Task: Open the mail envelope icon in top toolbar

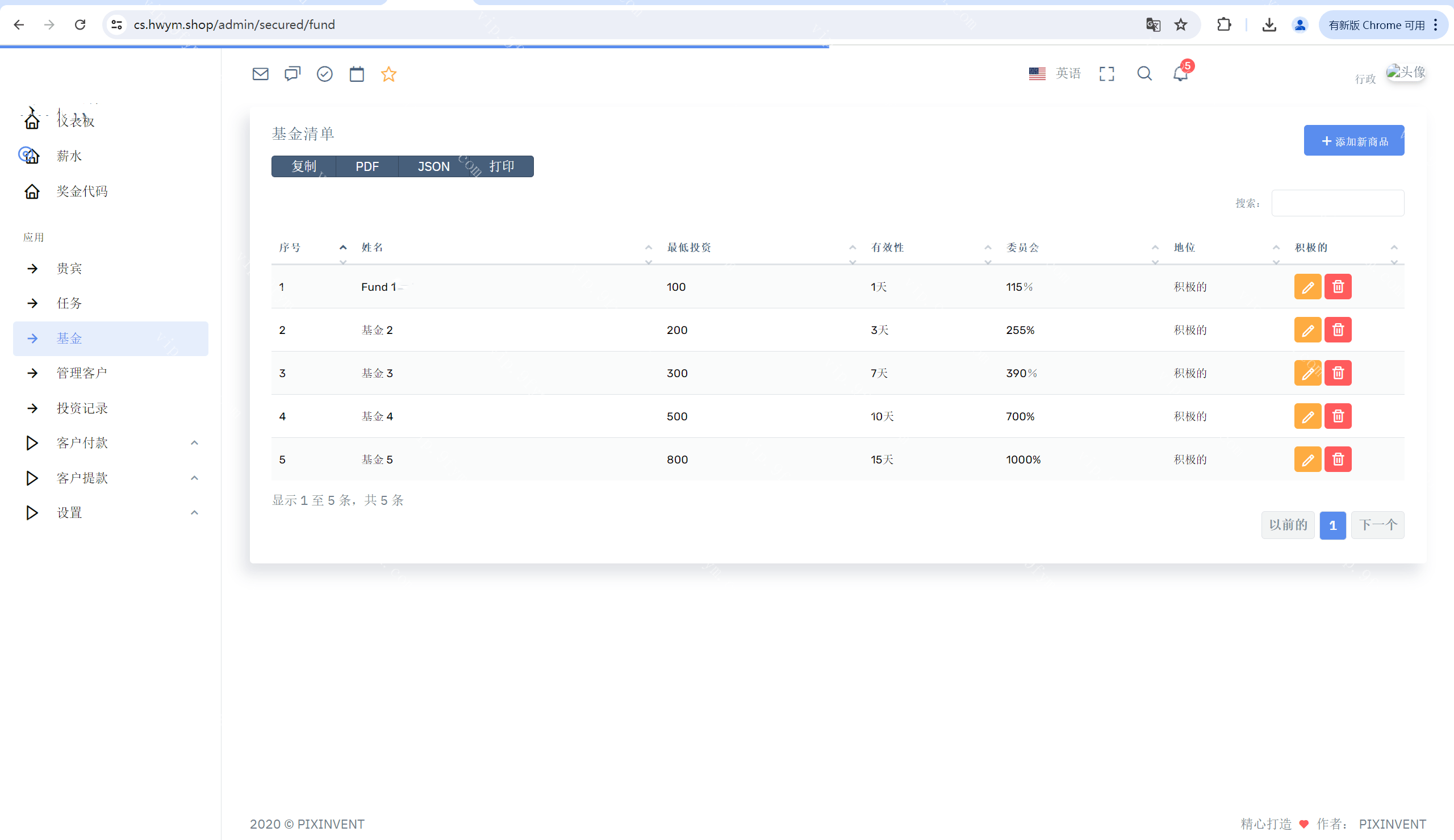Action: (x=260, y=74)
